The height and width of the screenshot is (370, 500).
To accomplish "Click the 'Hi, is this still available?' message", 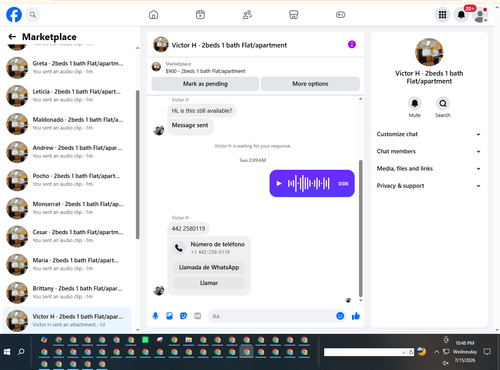I will [x=202, y=111].
